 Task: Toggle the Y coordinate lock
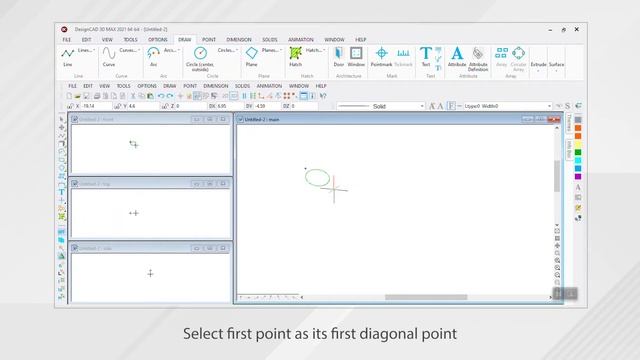click(118, 106)
